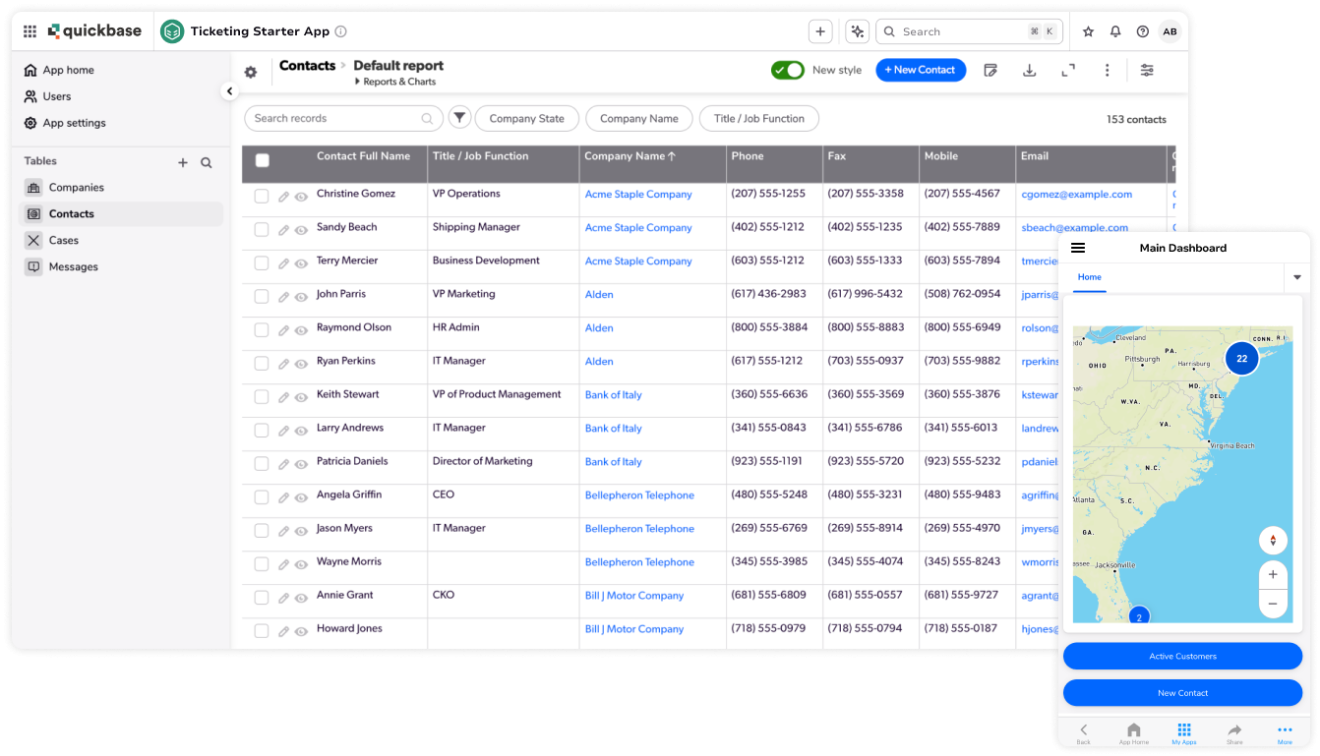Open the Bank of Italy company link
The width and height of the screenshot is (1320, 756).
click(x=613, y=394)
